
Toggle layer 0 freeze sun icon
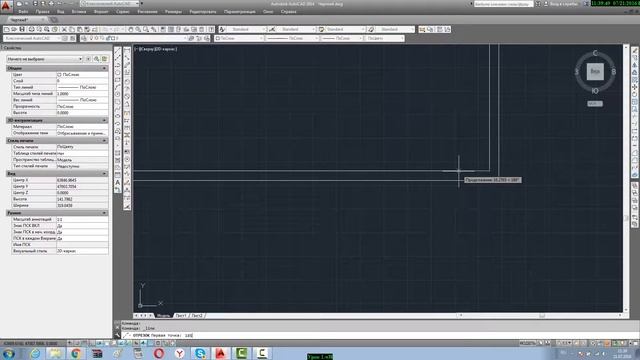[97, 38]
